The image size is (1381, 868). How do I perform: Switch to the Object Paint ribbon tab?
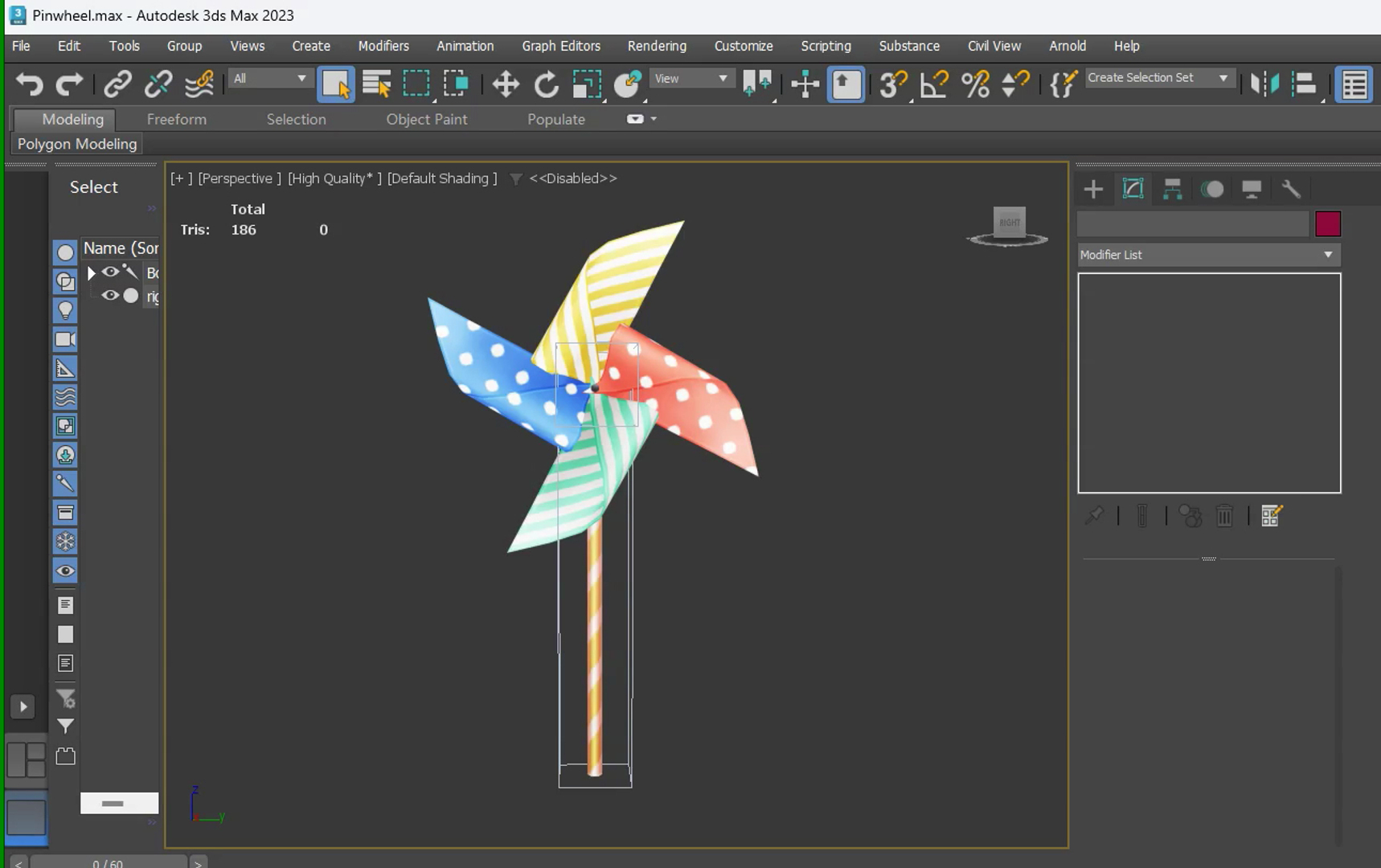pyautogui.click(x=427, y=119)
